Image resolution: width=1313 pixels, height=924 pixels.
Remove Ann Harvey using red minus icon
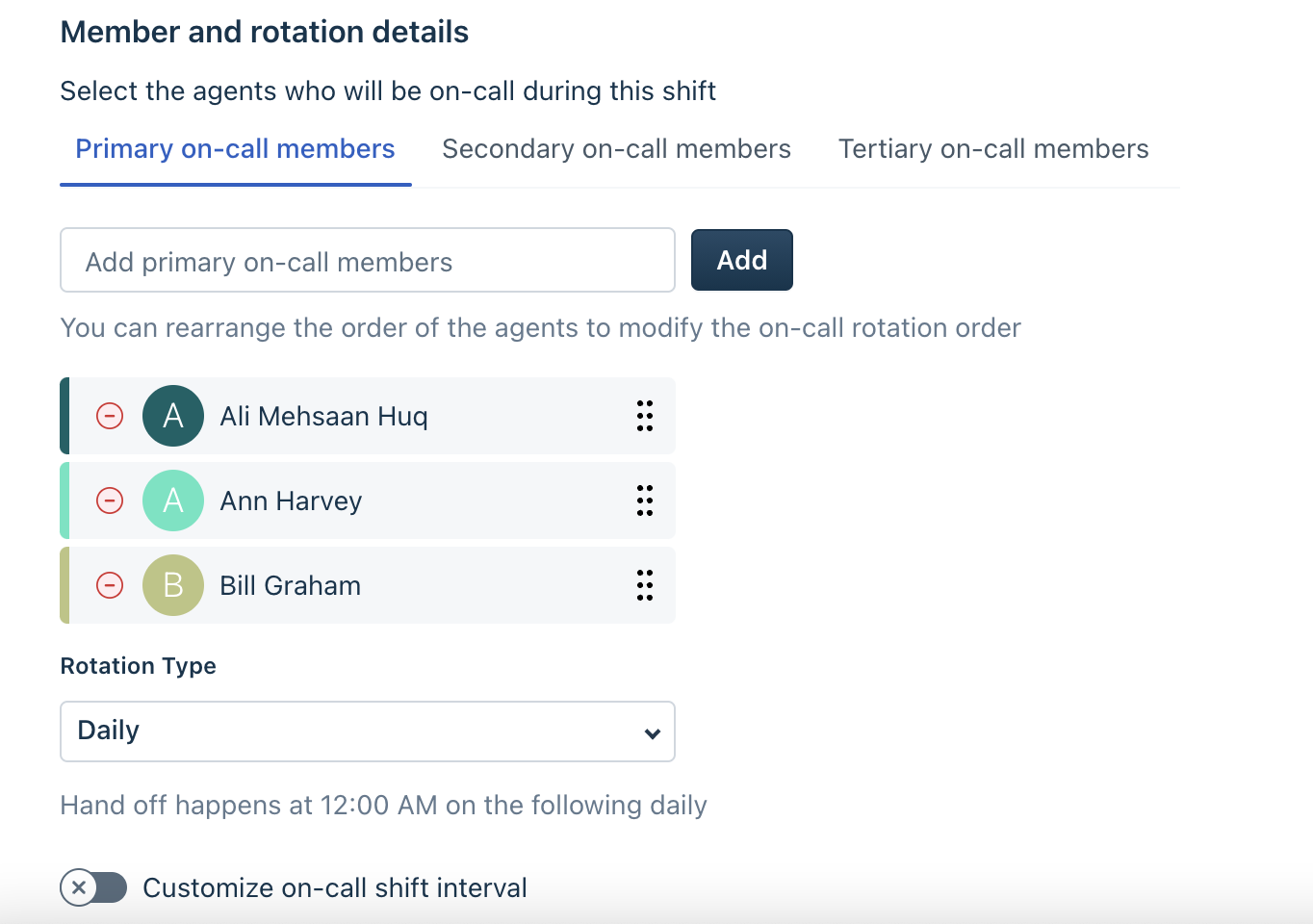[x=110, y=500]
